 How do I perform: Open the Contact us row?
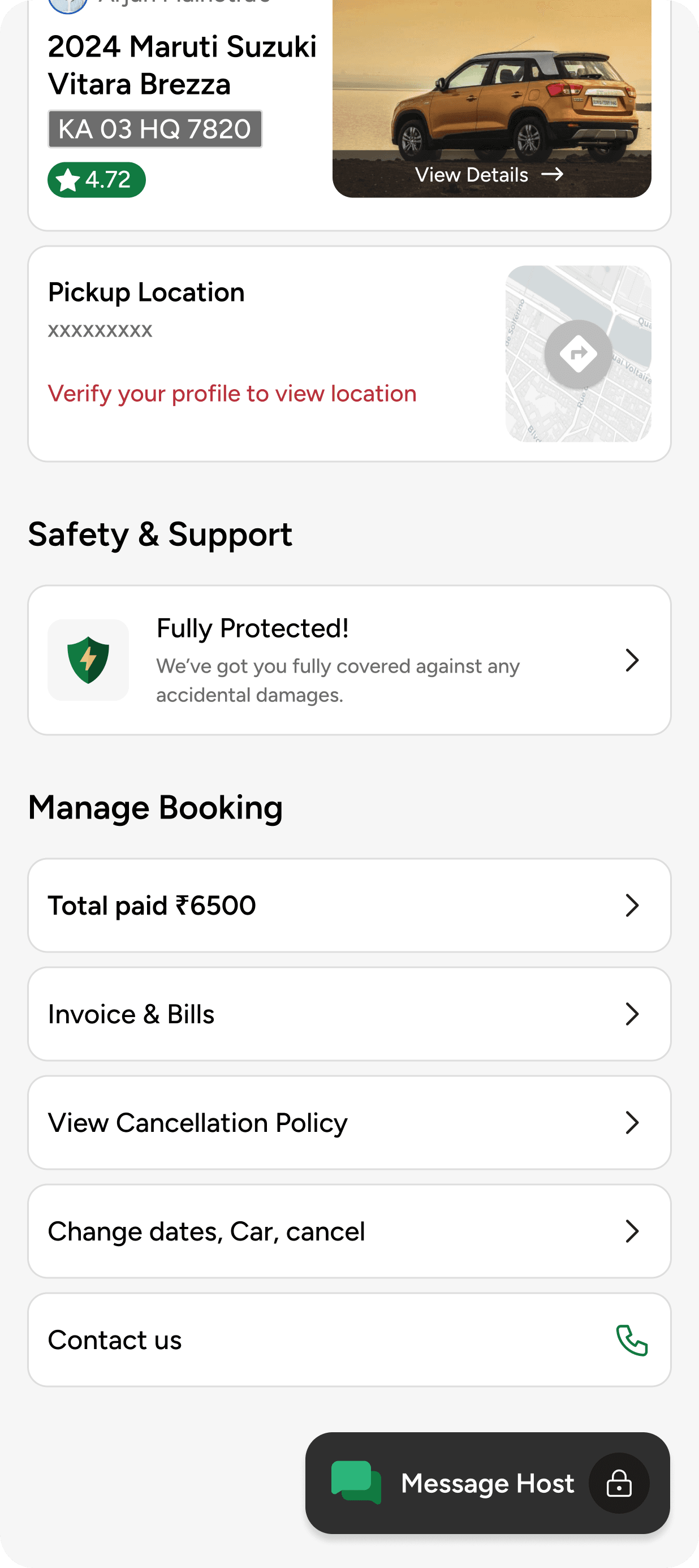349,1339
